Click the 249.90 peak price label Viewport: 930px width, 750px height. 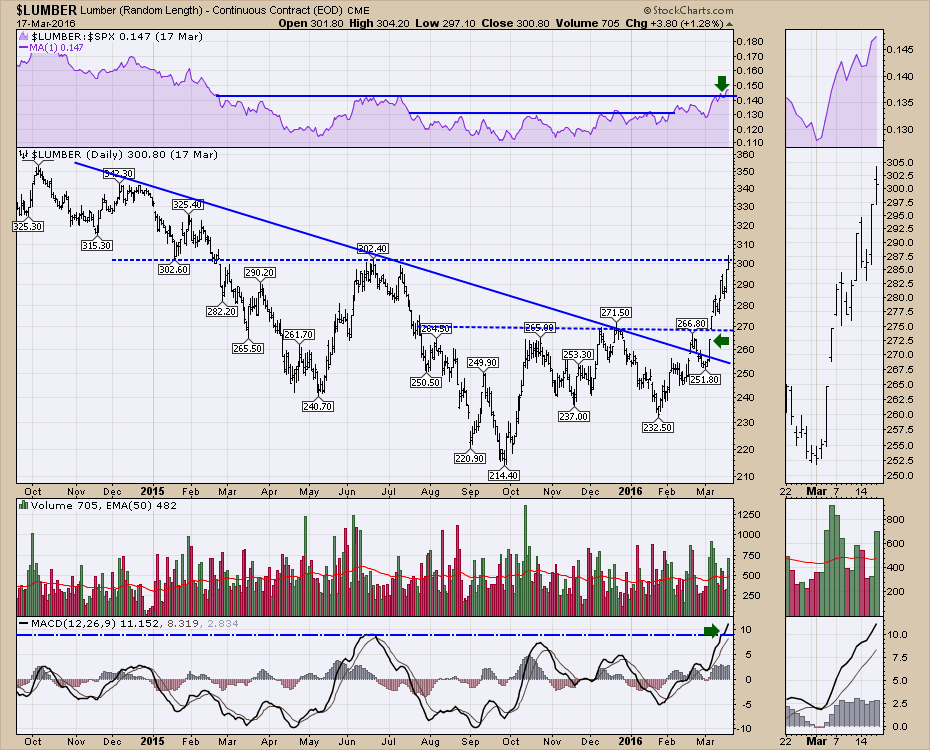(482, 362)
